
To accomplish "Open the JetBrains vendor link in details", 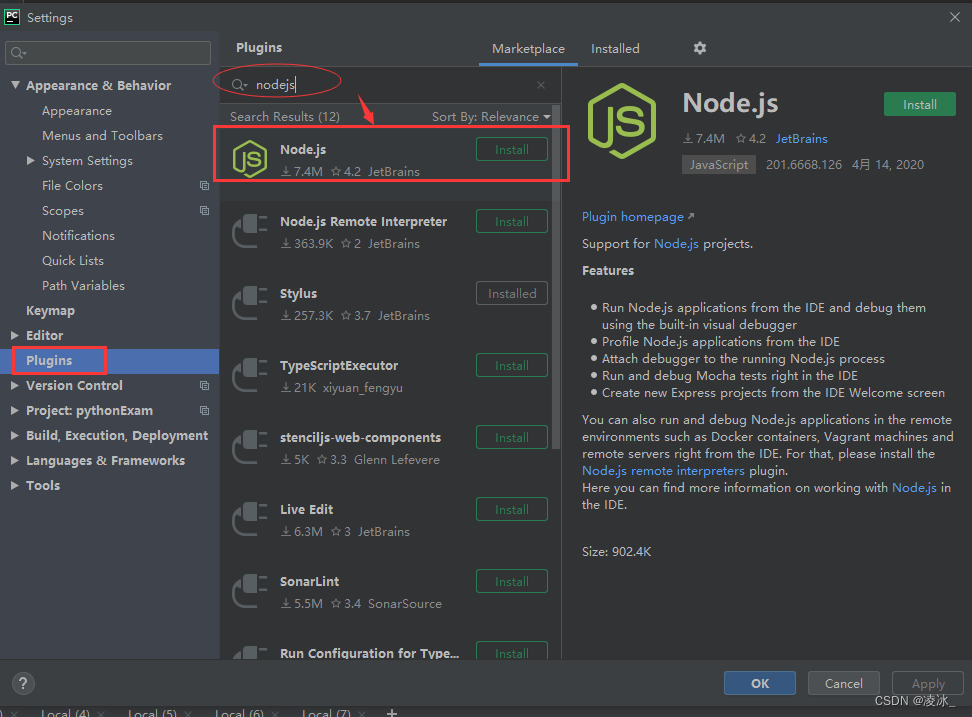I will coord(802,139).
